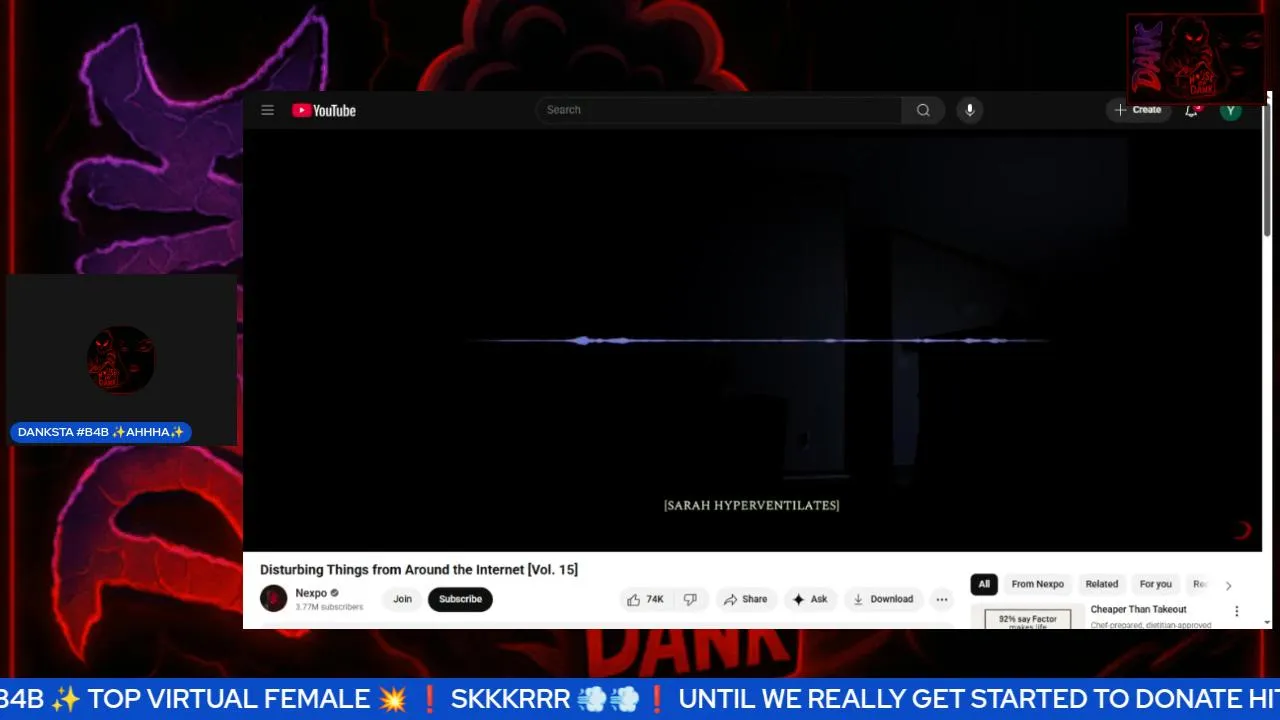Show more chips with right chevron

pos(1228,585)
